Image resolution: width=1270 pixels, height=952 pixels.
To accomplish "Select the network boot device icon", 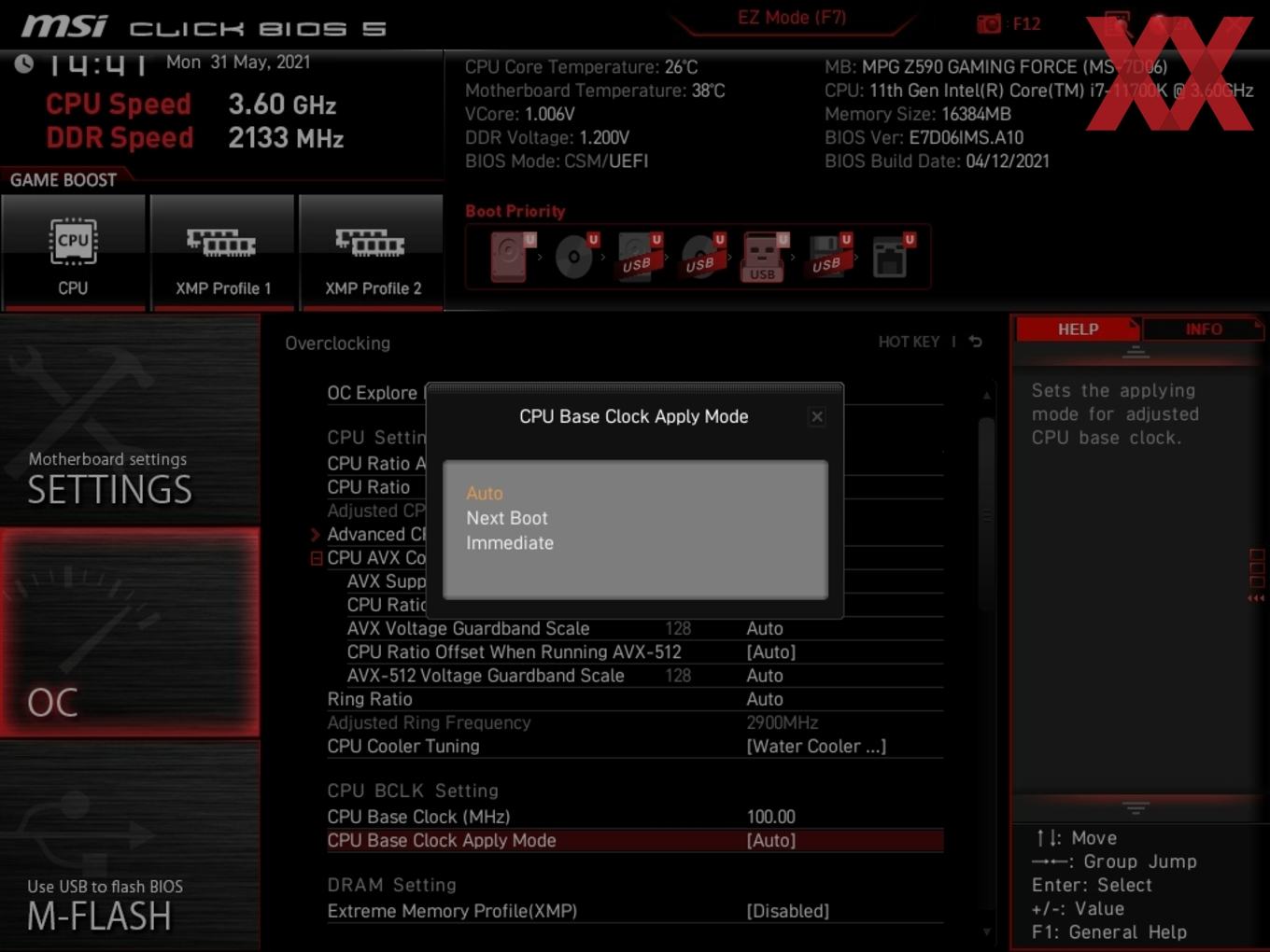I will 893,257.
